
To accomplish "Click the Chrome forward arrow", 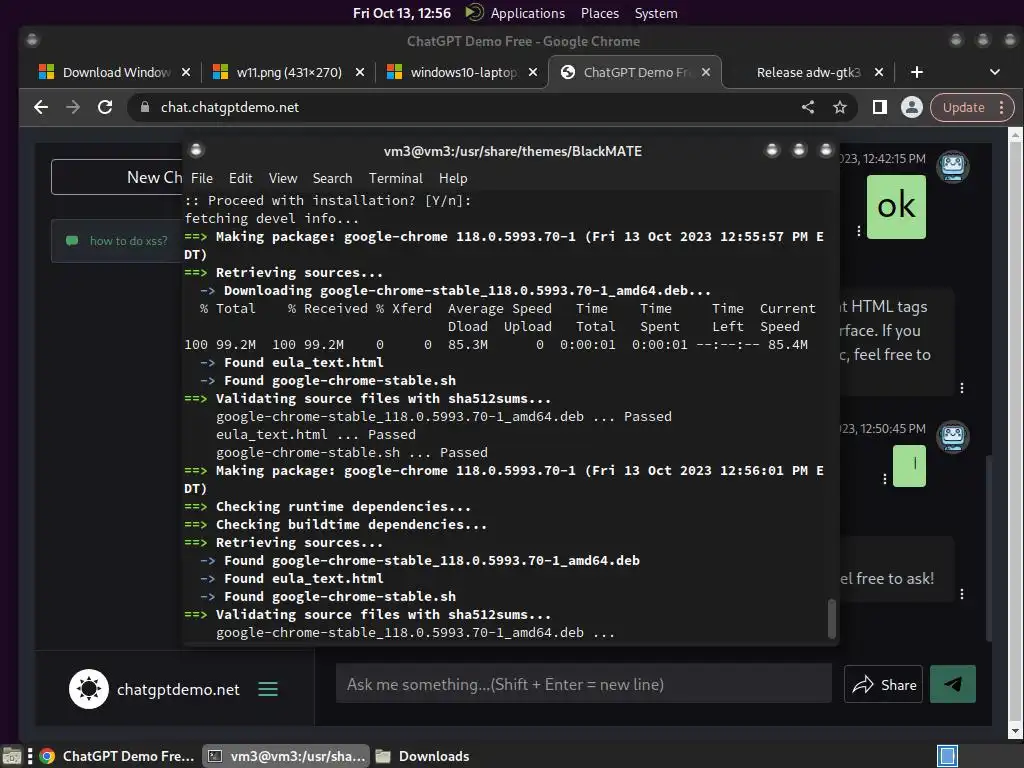I will click(72, 107).
